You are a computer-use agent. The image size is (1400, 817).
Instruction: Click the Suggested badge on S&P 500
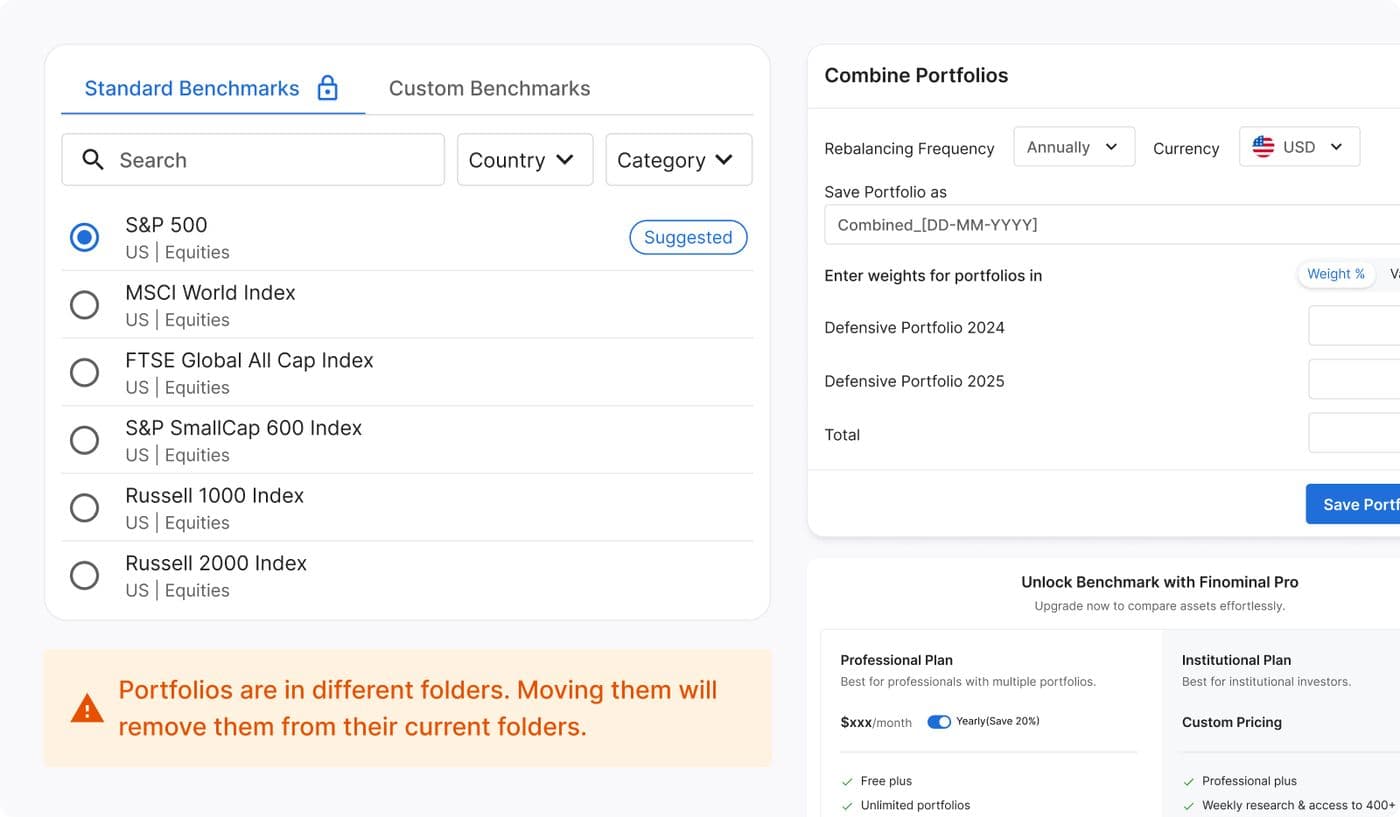(688, 237)
